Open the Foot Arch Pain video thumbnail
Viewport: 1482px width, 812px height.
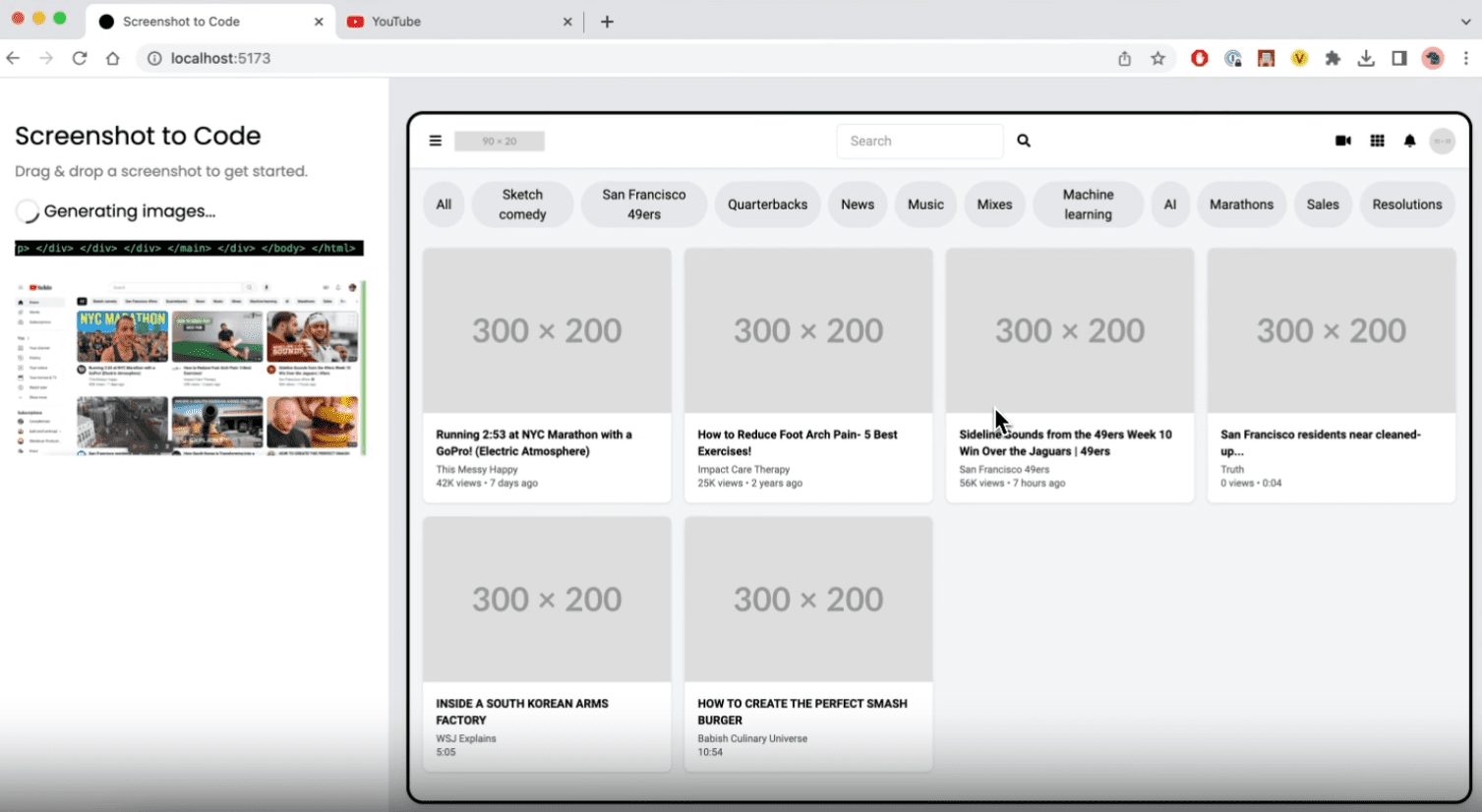tap(808, 330)
